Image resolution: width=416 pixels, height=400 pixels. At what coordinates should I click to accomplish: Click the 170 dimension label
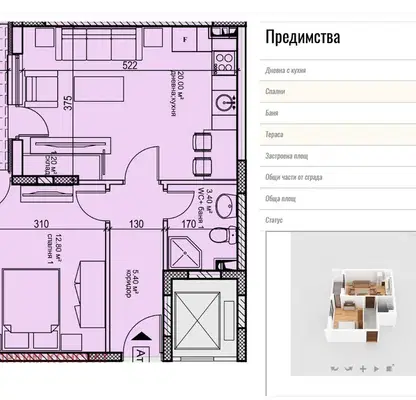point(189,224)
